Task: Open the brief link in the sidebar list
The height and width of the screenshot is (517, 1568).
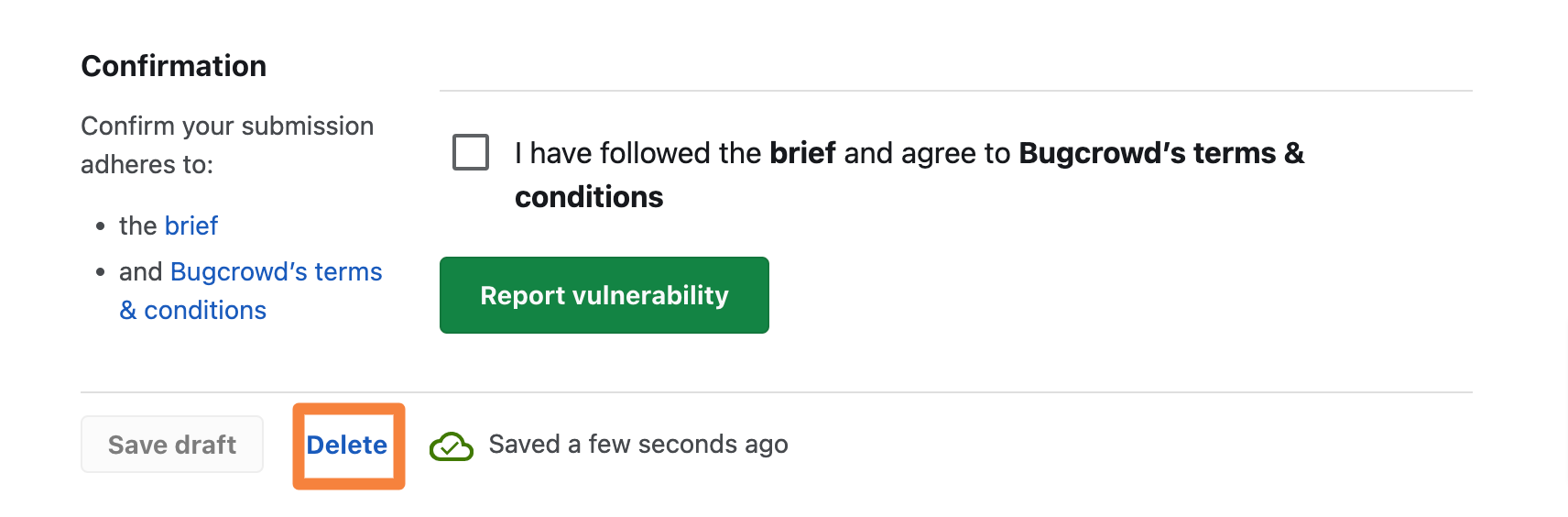Action: (x=191, y=225)
